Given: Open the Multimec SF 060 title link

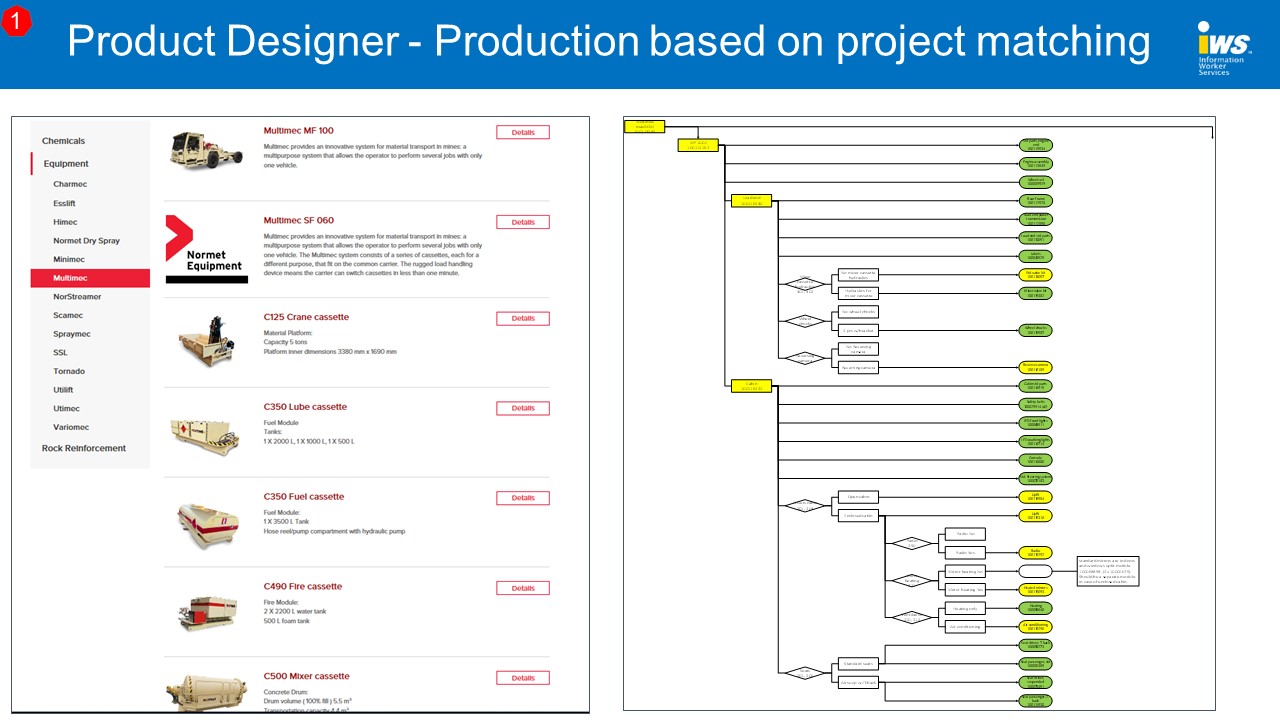Looking at the screenshot, I should coord(299,221).
